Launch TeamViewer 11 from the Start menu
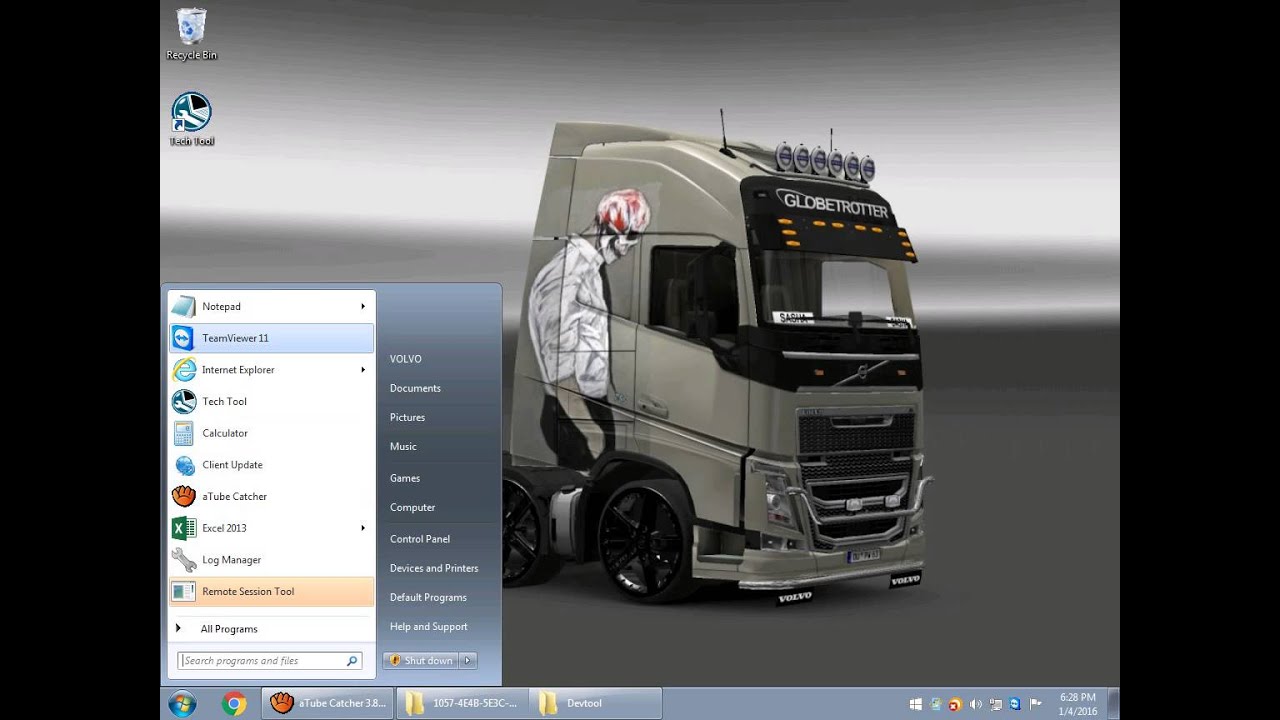The height and width of the screenshot is (720, 1280). coord(271,338)
